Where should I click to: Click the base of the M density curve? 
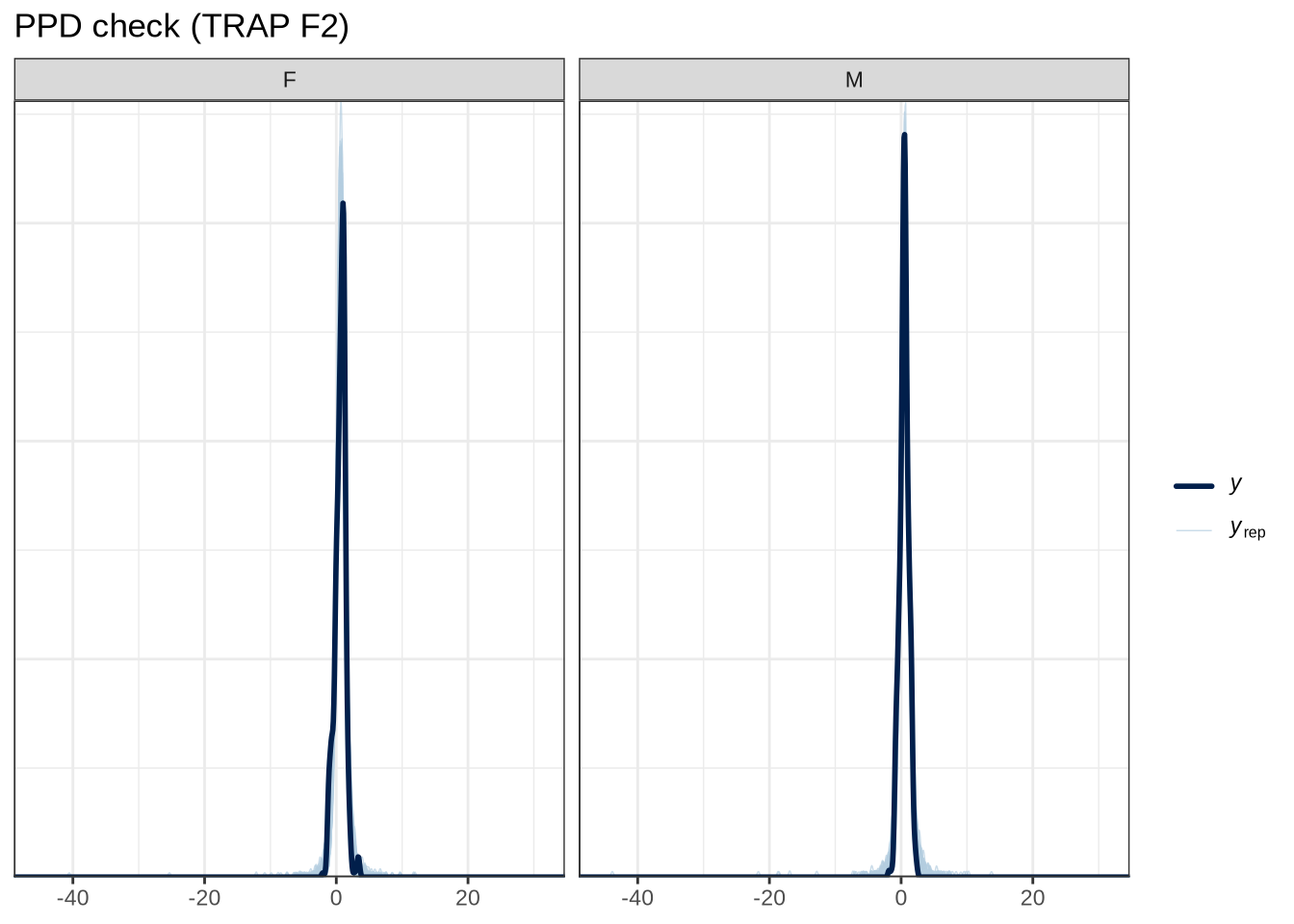pos(904,873)
